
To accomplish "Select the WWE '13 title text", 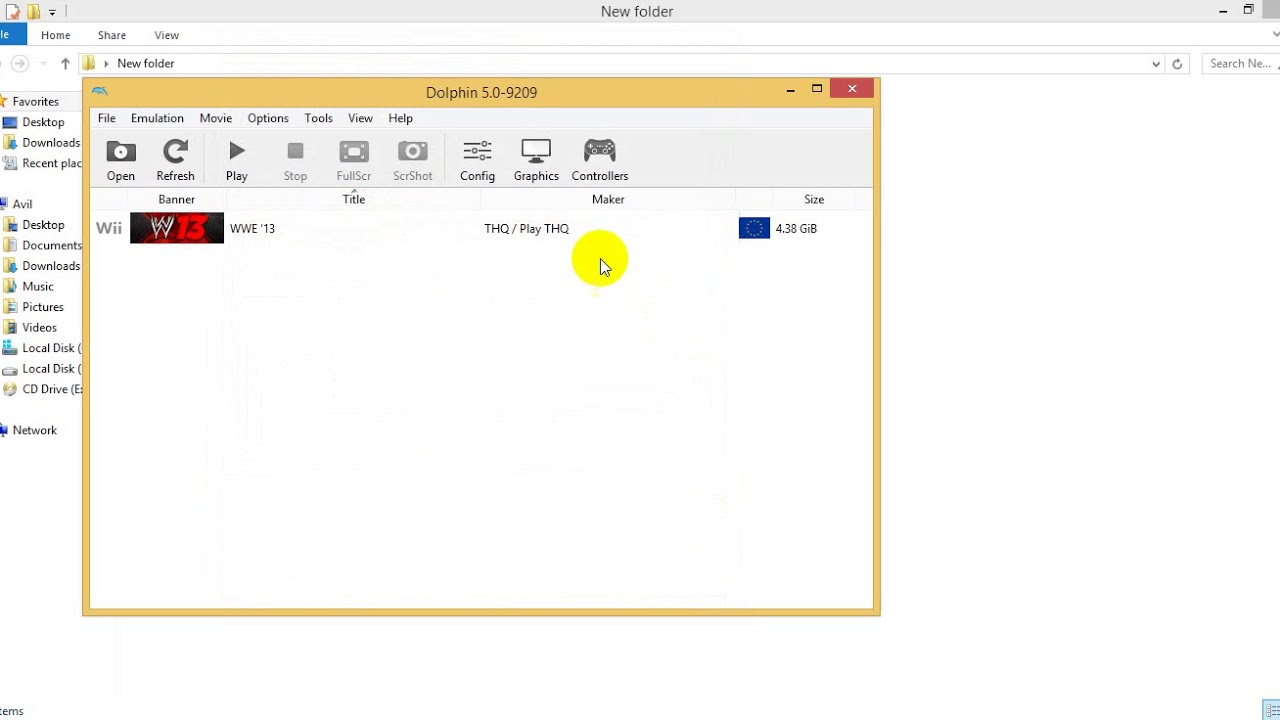I will (x=252, y=229).
